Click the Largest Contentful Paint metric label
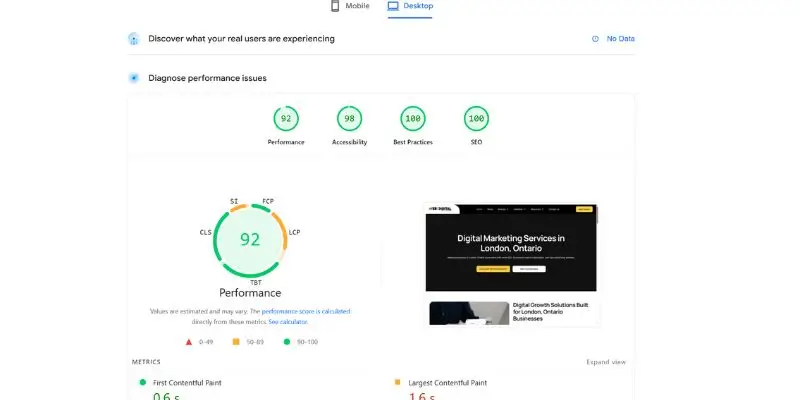Screen dimensions: 800x400 (x=447, y=383)
